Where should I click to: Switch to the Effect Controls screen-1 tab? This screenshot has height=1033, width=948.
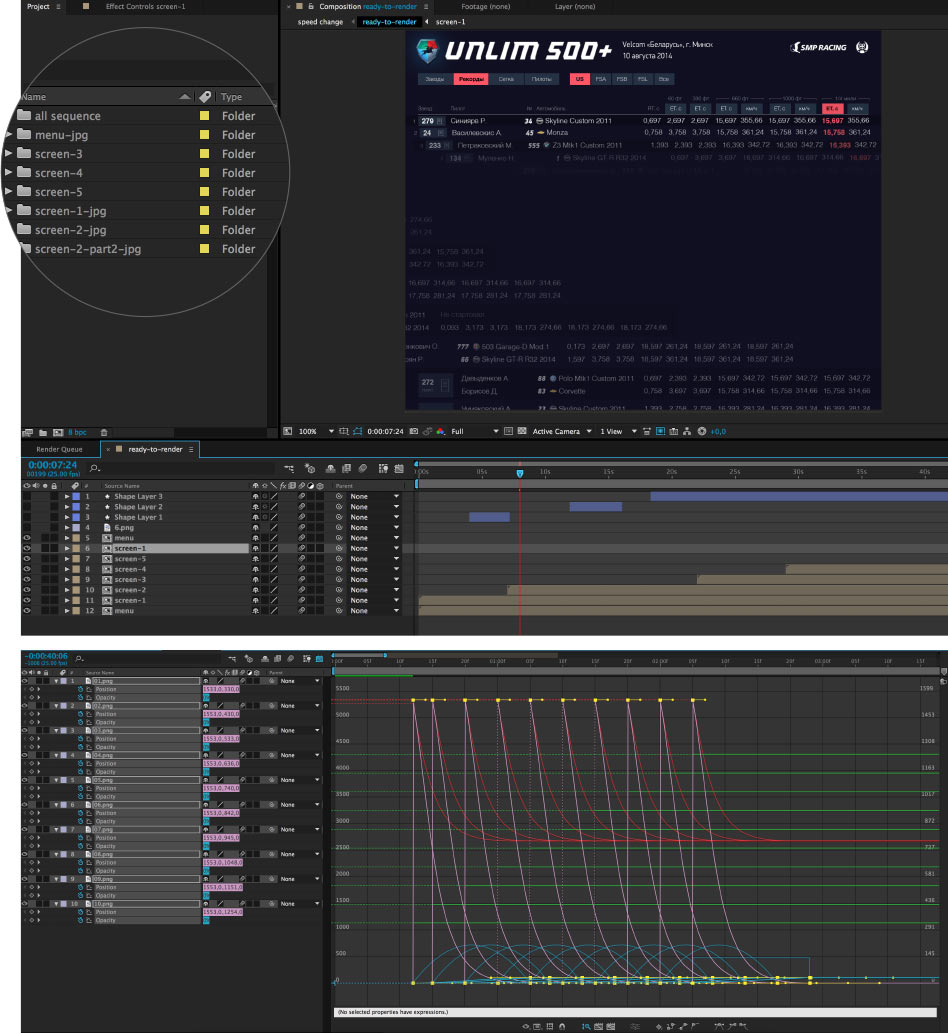[145, 6]
